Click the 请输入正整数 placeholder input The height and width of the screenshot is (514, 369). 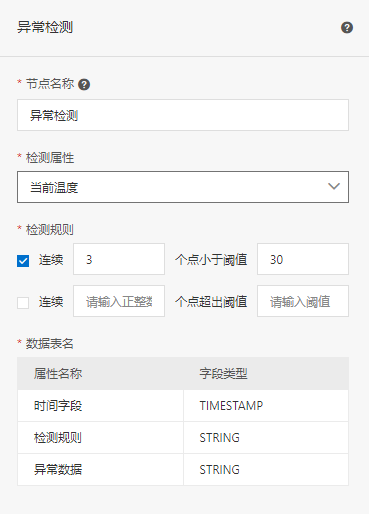pos(119,301)
